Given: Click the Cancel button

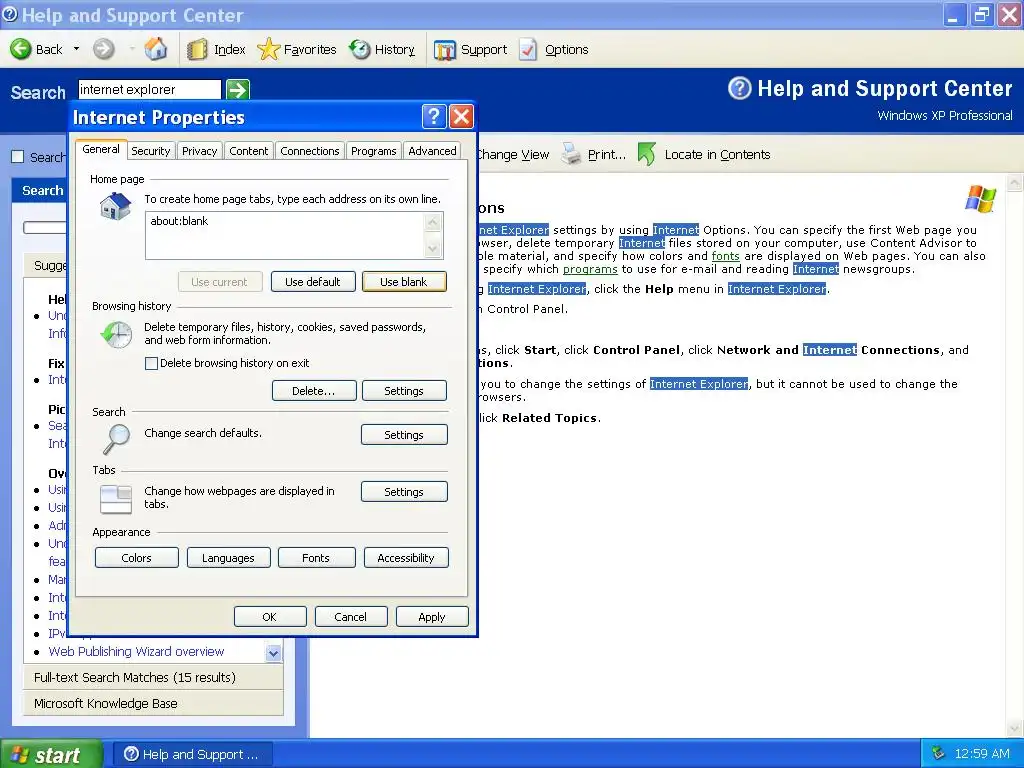Looking at the screenshot, I should tap(351, 616).
